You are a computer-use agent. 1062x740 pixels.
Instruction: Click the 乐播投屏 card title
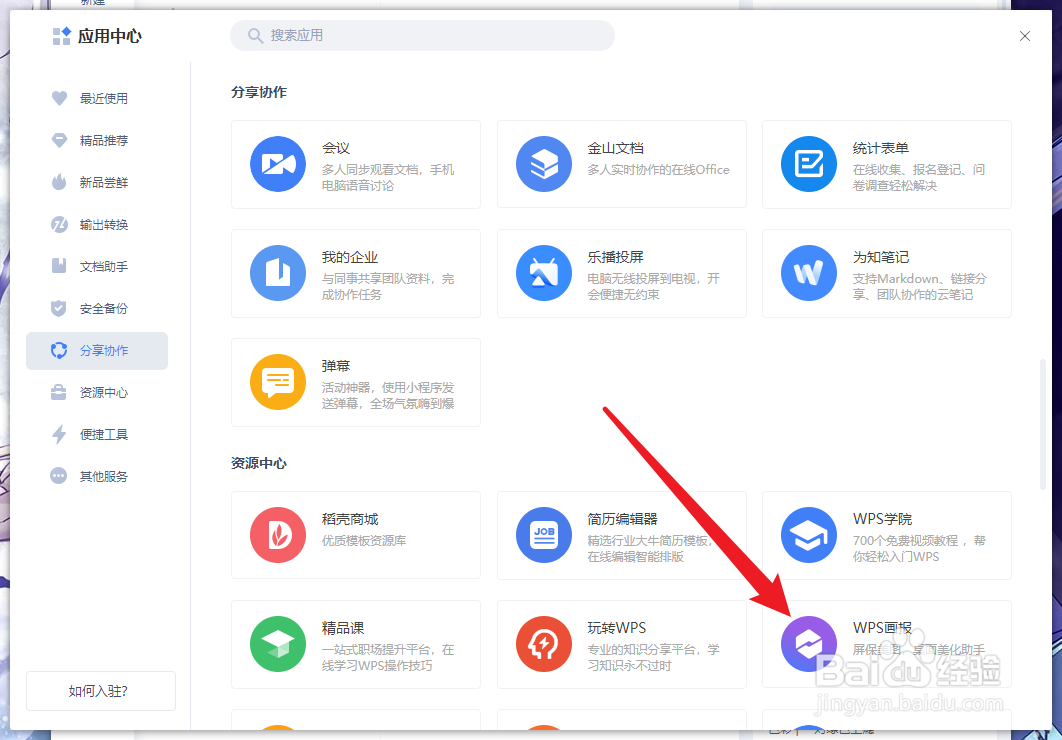click(615, 257)
